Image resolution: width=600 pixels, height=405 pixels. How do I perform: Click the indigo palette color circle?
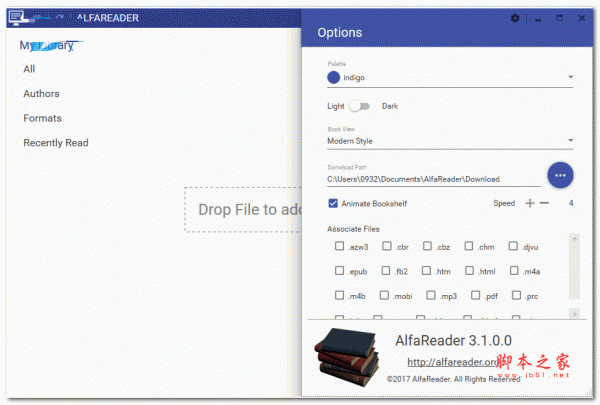click(x=334, y=77)
